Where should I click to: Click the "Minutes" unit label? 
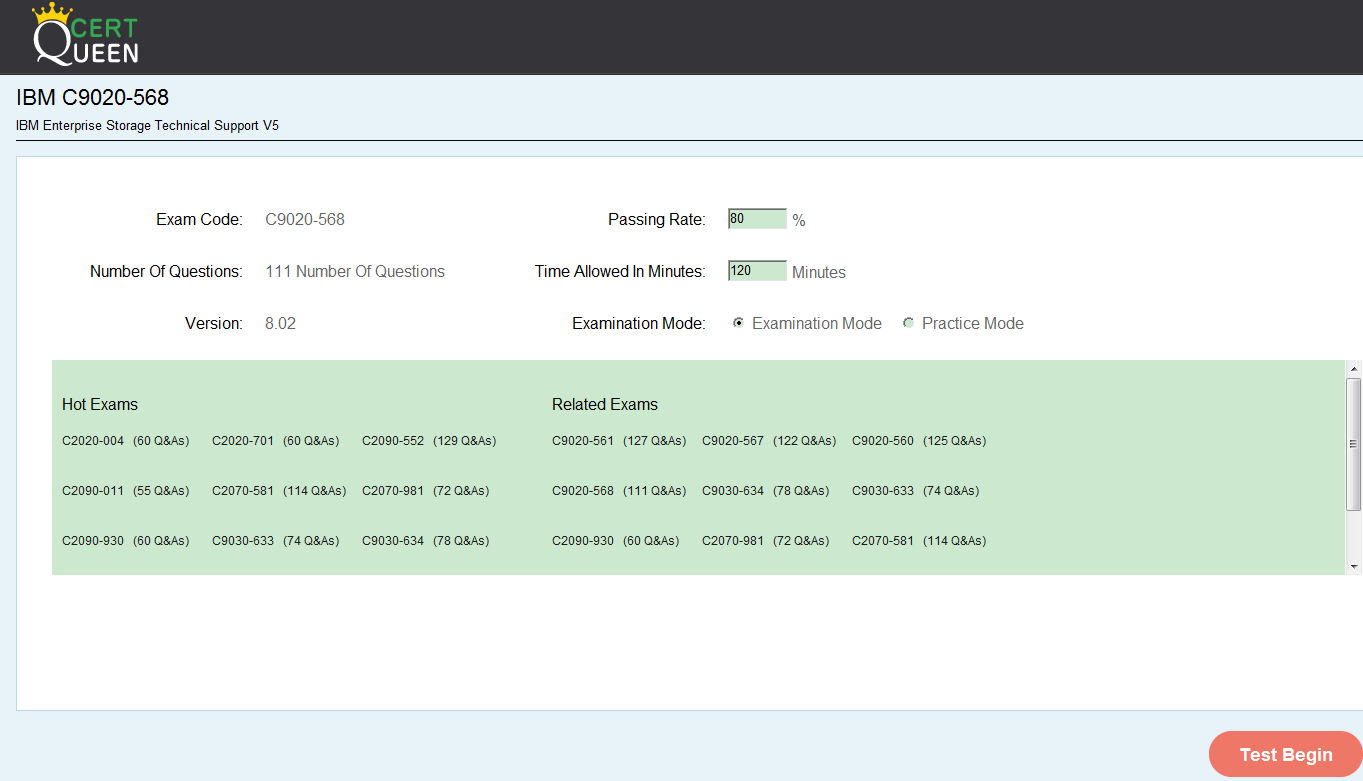tap(819, 272)
